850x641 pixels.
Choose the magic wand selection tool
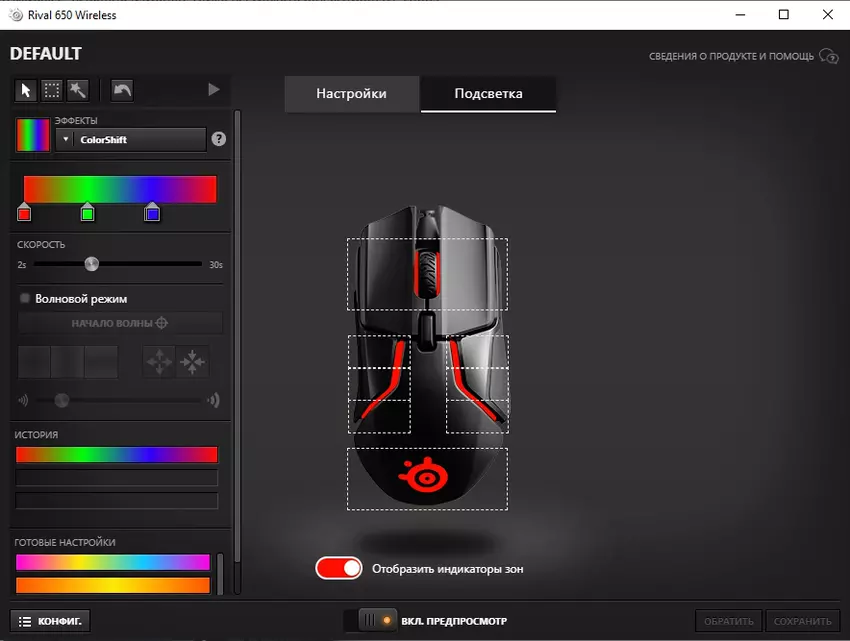point(77,90)
